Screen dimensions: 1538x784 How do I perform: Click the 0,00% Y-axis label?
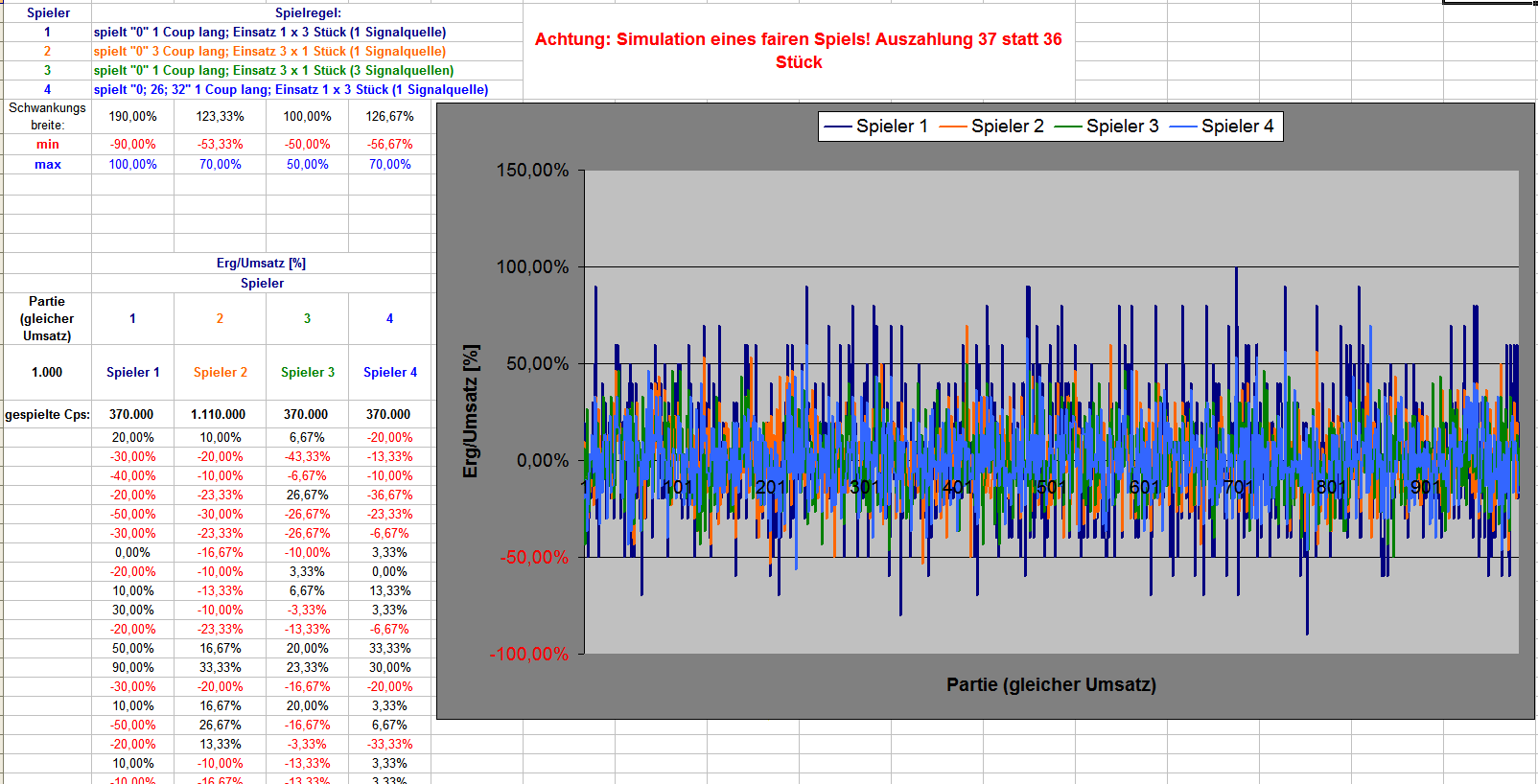point(543,460)
